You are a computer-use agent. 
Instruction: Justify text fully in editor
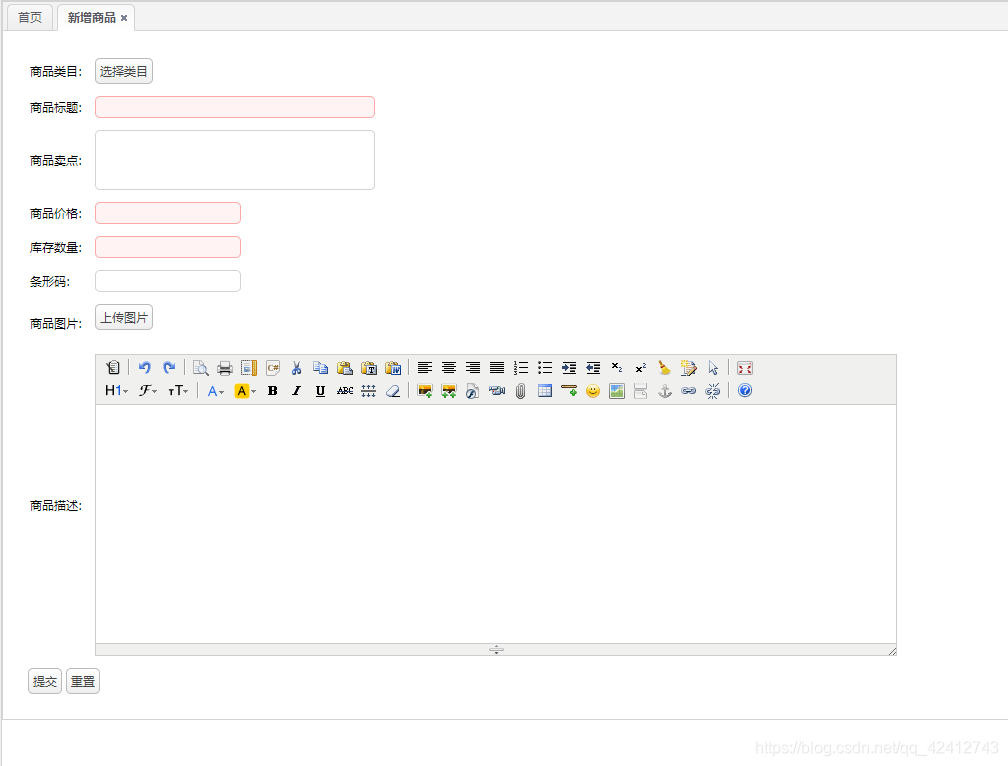click(x=497, y=368)
